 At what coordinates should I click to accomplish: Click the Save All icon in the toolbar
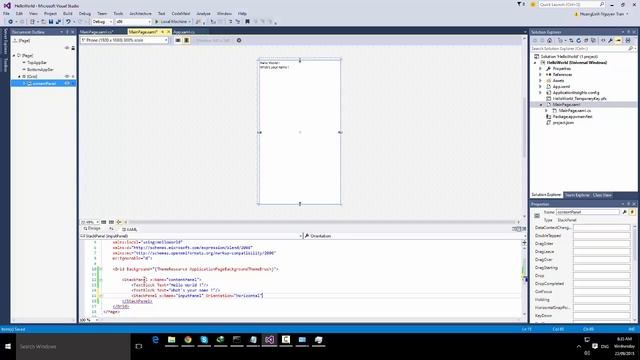point(58,22)
